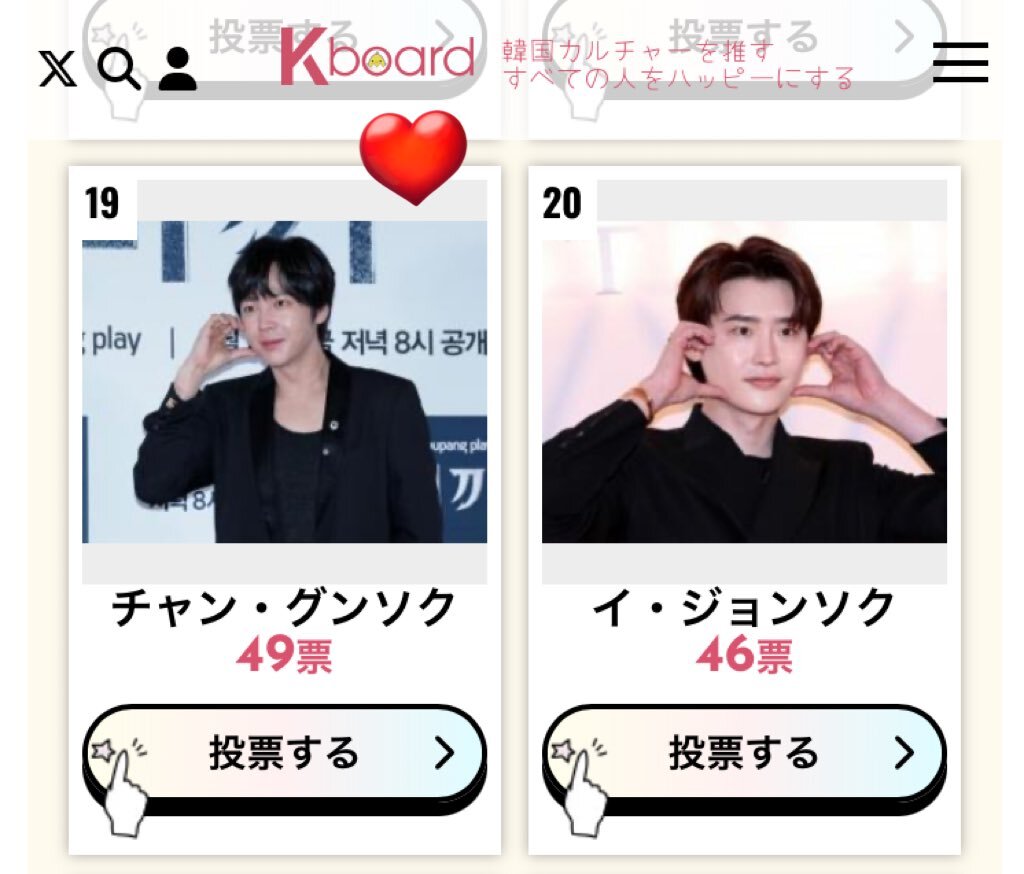Click the rank 20 badge

(x=562, y=203)
